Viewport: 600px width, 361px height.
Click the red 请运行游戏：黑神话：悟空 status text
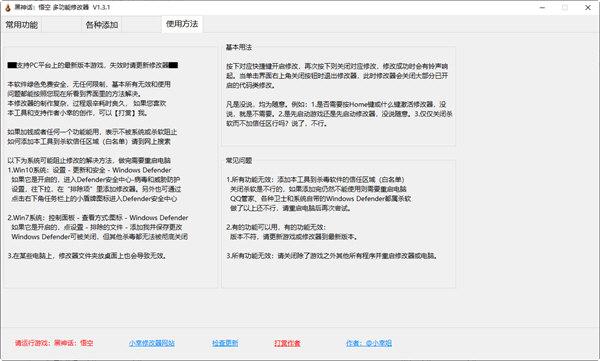pyautogui.click(x=54, y=343)
